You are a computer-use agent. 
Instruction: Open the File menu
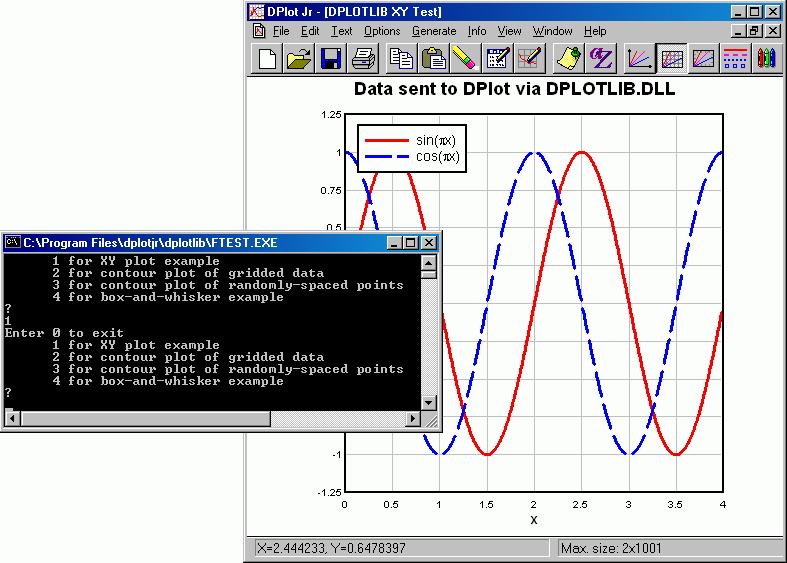click(x=281, y=31)
